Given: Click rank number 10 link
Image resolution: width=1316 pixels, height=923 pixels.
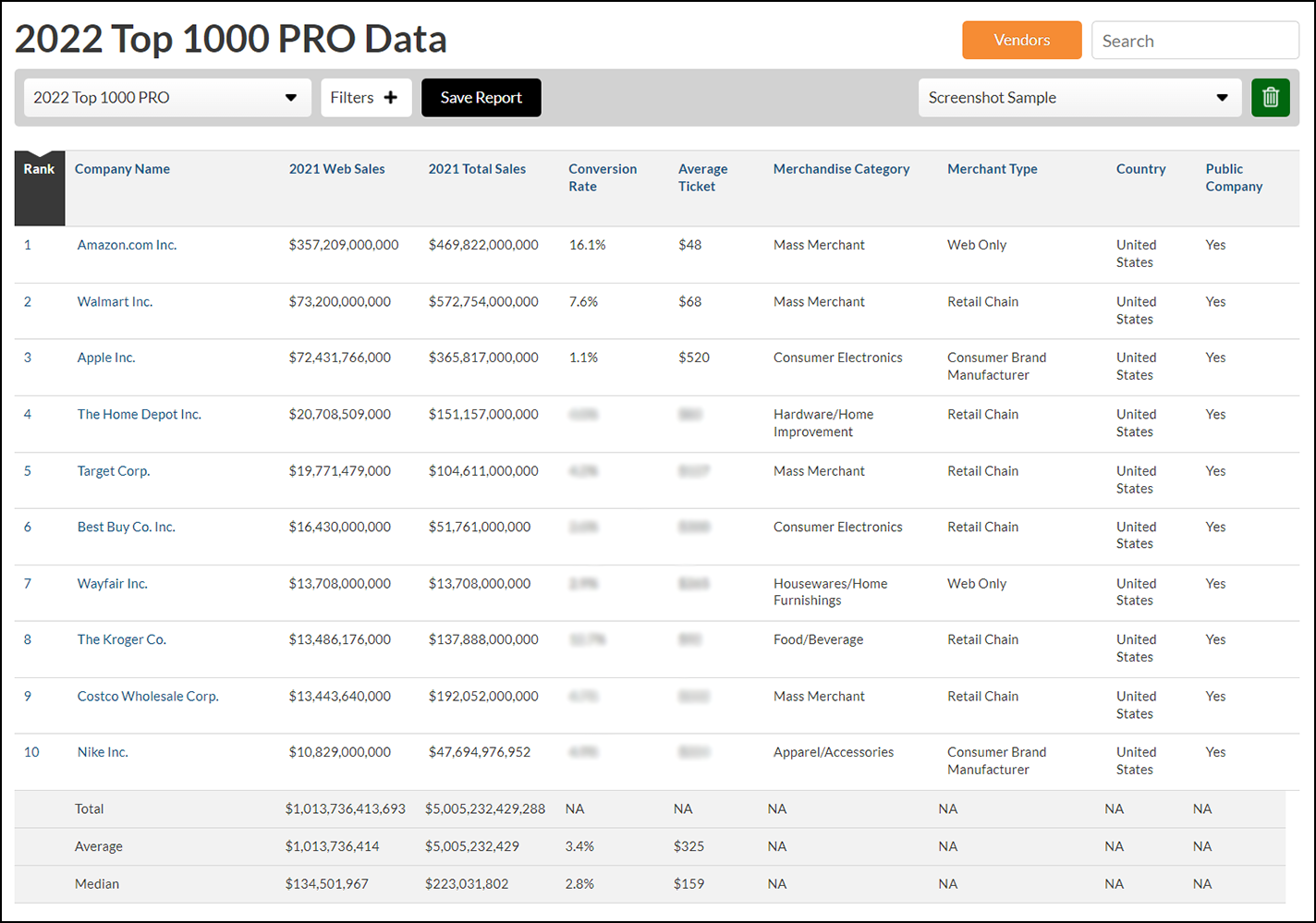Looking at the screenshot, I should coord(31,752).
